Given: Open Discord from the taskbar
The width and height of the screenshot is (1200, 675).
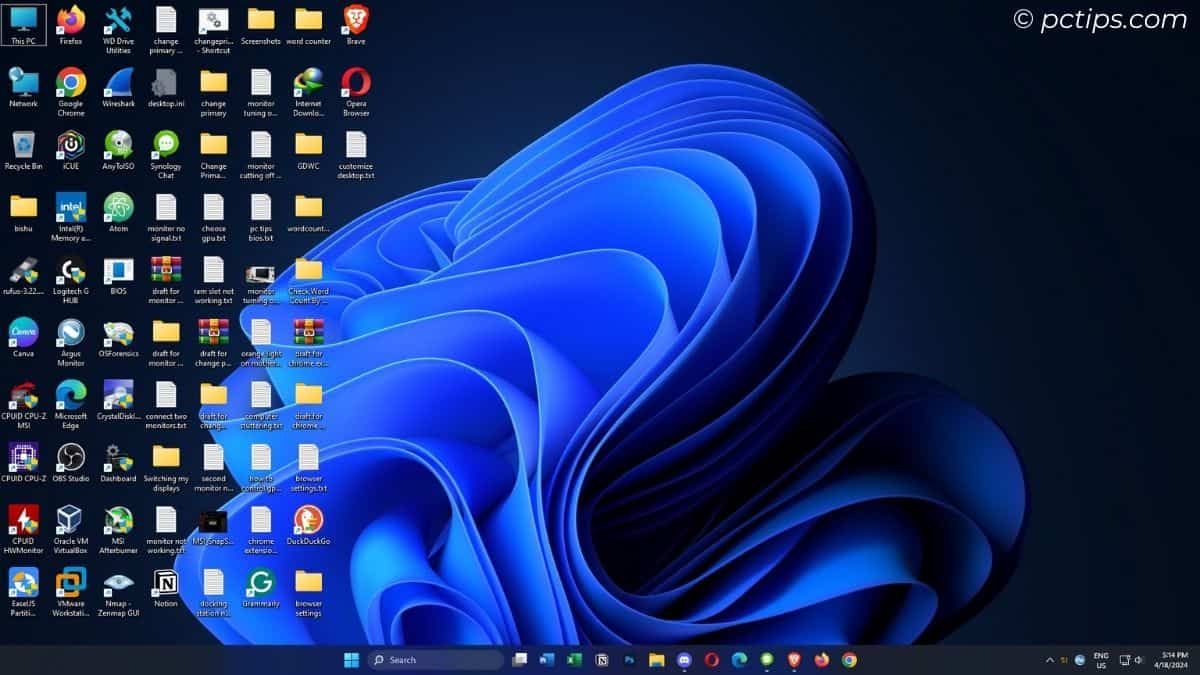Looking at the screenshot, I should coord(685,660).
